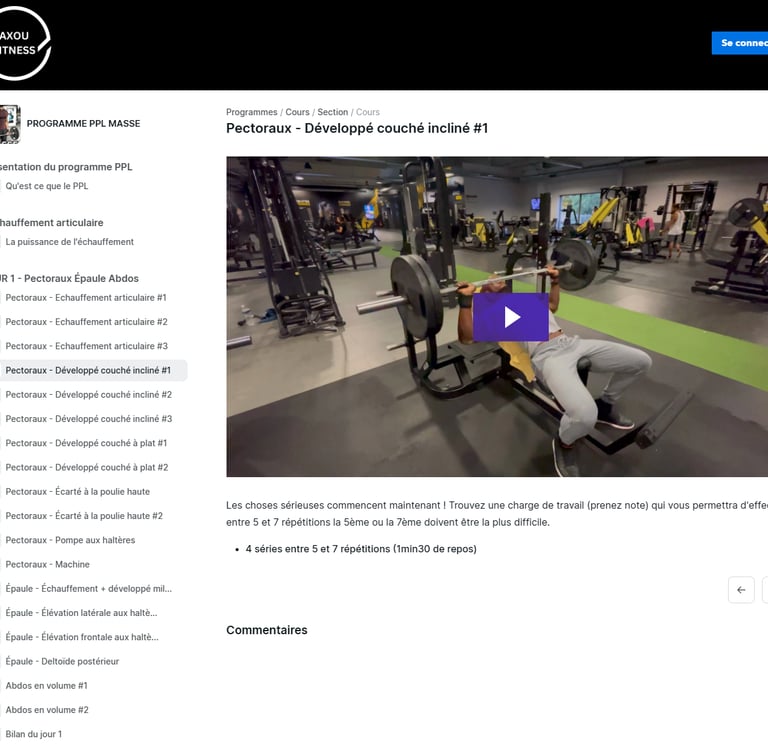Viewport: 768px width, 750px height.
Task: Open Bilan du jour 1
Action: click(34, 734)
